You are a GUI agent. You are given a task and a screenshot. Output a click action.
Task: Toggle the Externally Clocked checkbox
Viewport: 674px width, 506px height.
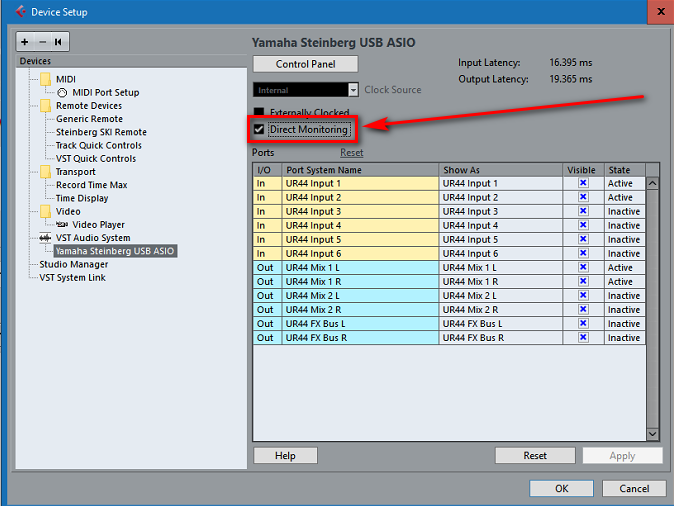coord(259,112)
